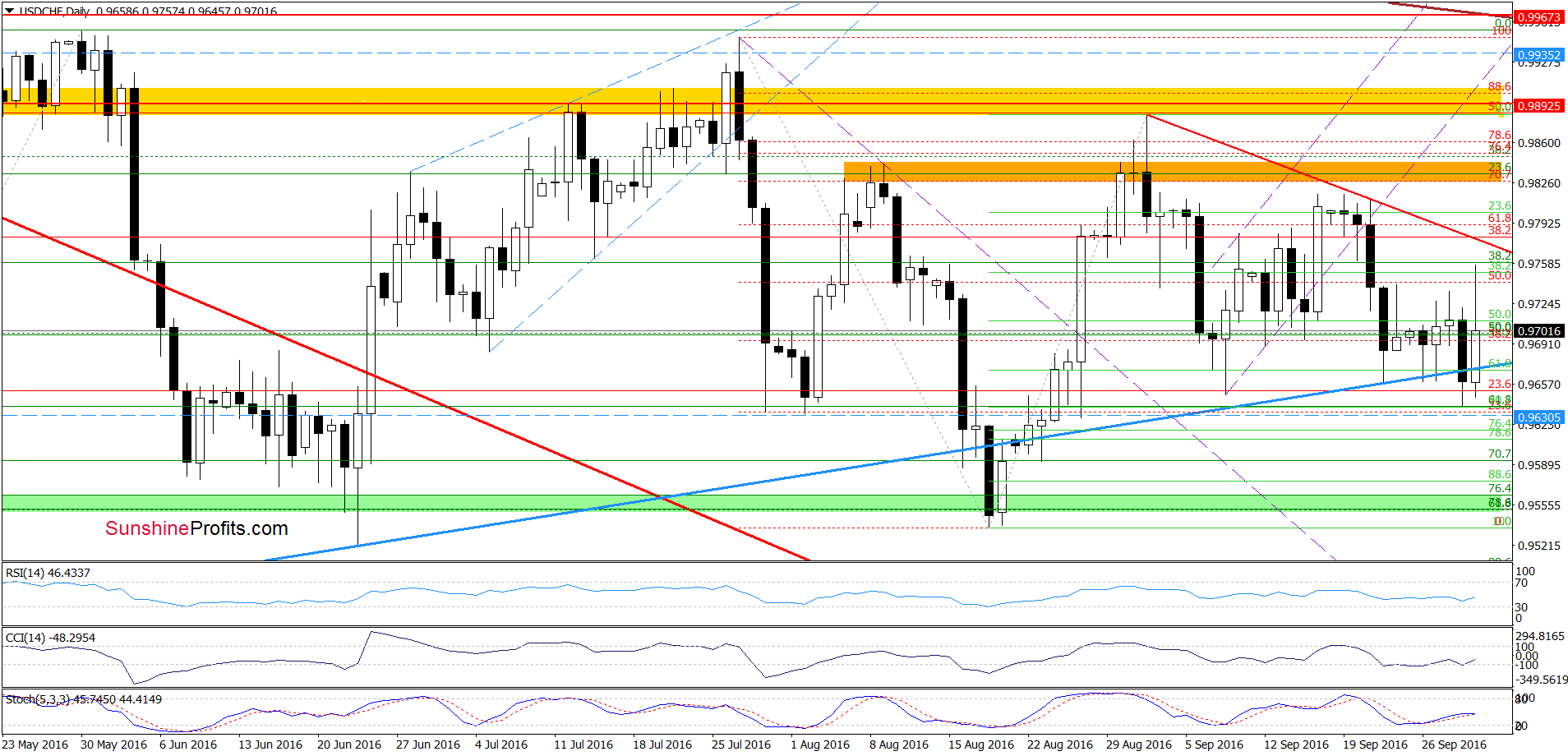Select the RSI(14) 46.4337 indicator label
The height and width of the screenshot is (756, 1568).
pos(48,573)
